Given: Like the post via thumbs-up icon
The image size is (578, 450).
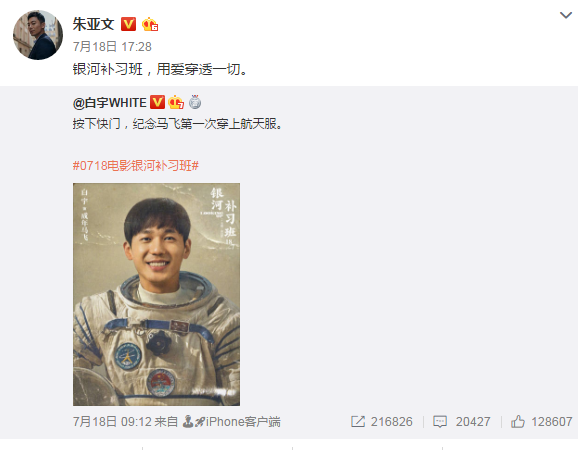Looking at the screenshot, I should (518, 421).
